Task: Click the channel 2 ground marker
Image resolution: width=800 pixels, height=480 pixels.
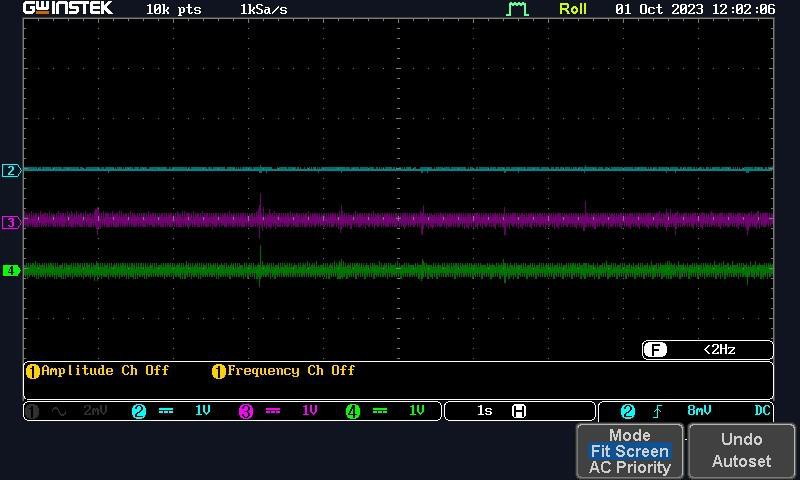Action: tap(11, 171)
